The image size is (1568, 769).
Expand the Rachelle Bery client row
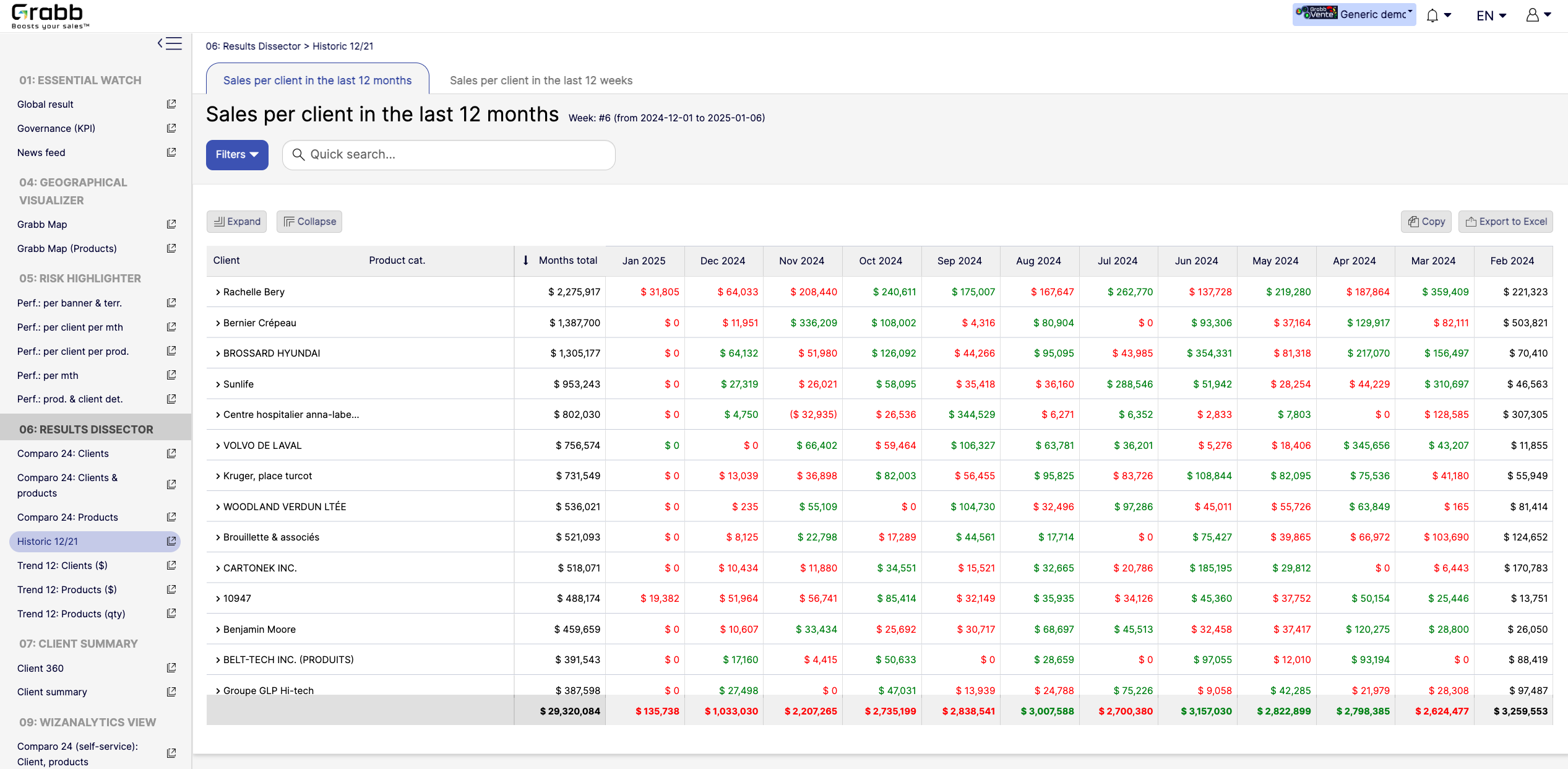coord(218,292)
